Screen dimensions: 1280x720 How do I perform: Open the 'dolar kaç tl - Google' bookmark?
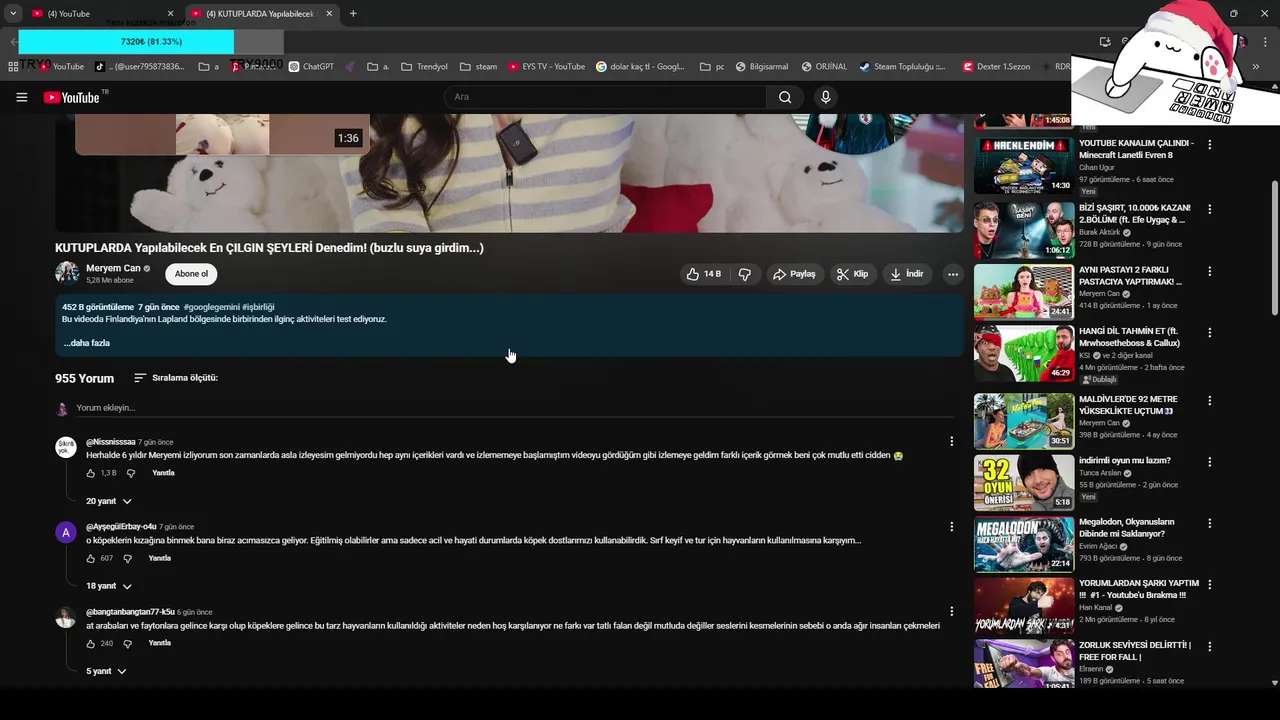coord(640,67)
